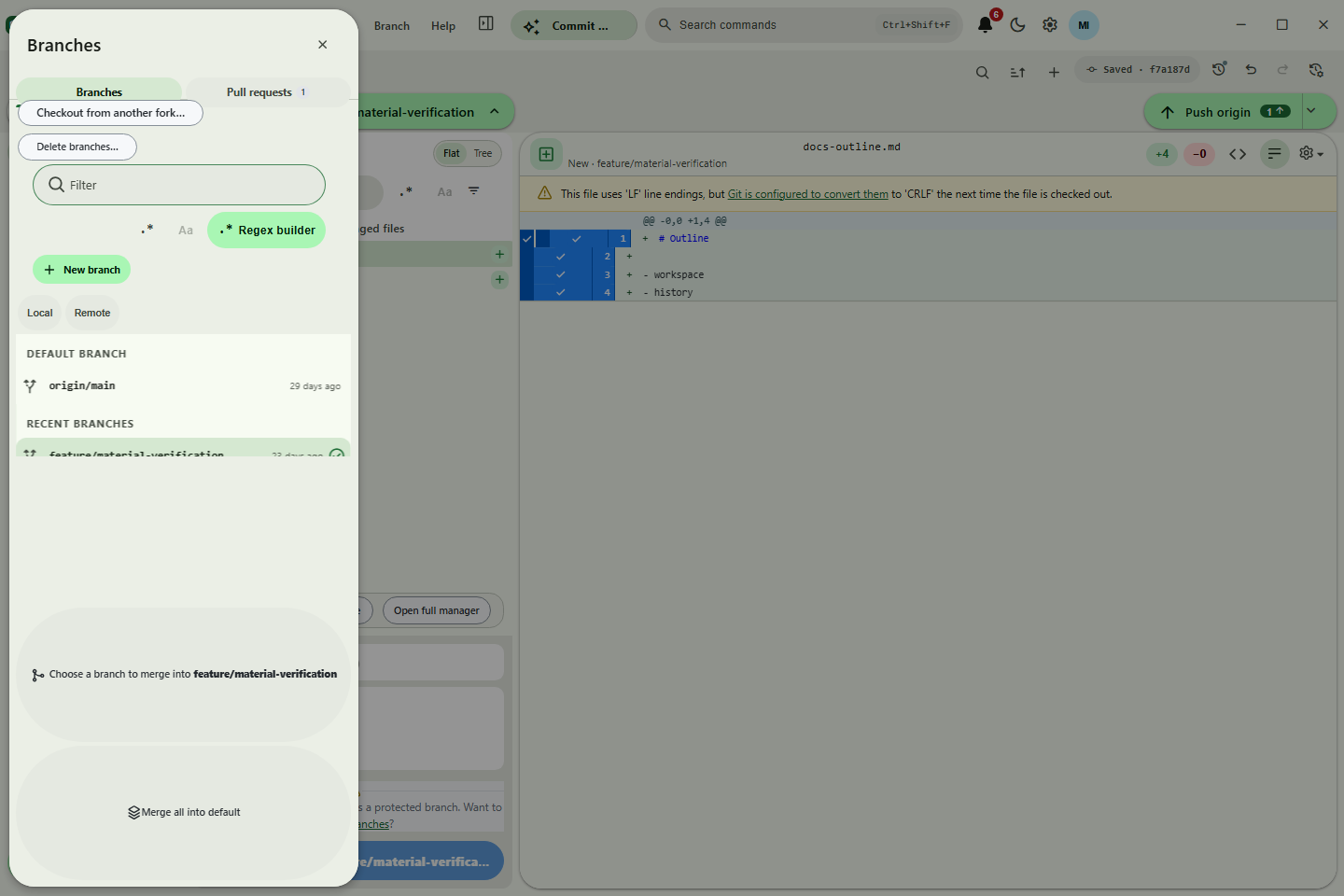Image resolution: width=1344 pixels, height=896 pixels.
Task: Open the diff settings gear dropdown
Action: pyautogui.click(x=1311, y=153)
